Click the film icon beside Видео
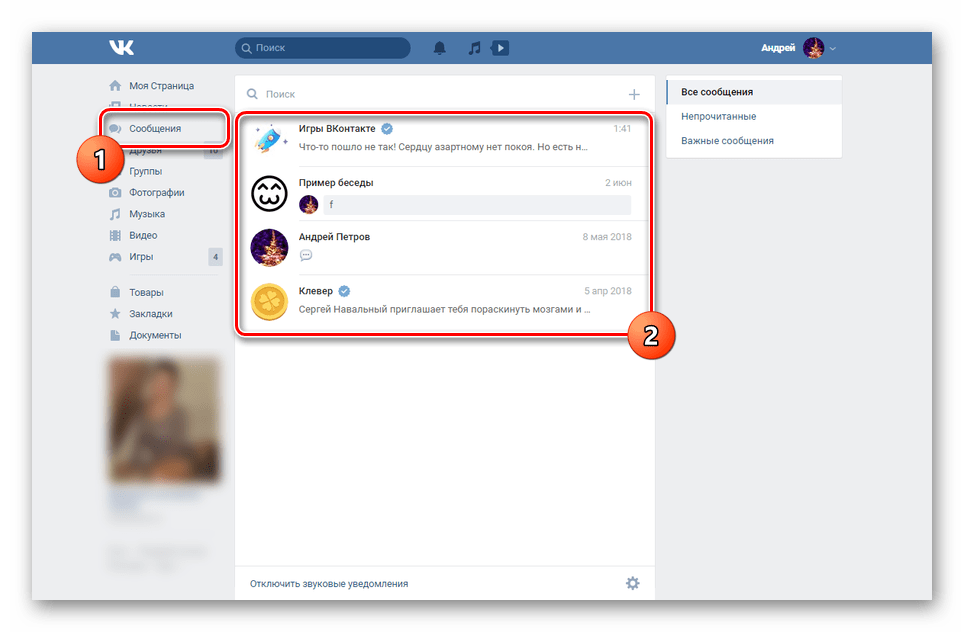 [115, 235]
